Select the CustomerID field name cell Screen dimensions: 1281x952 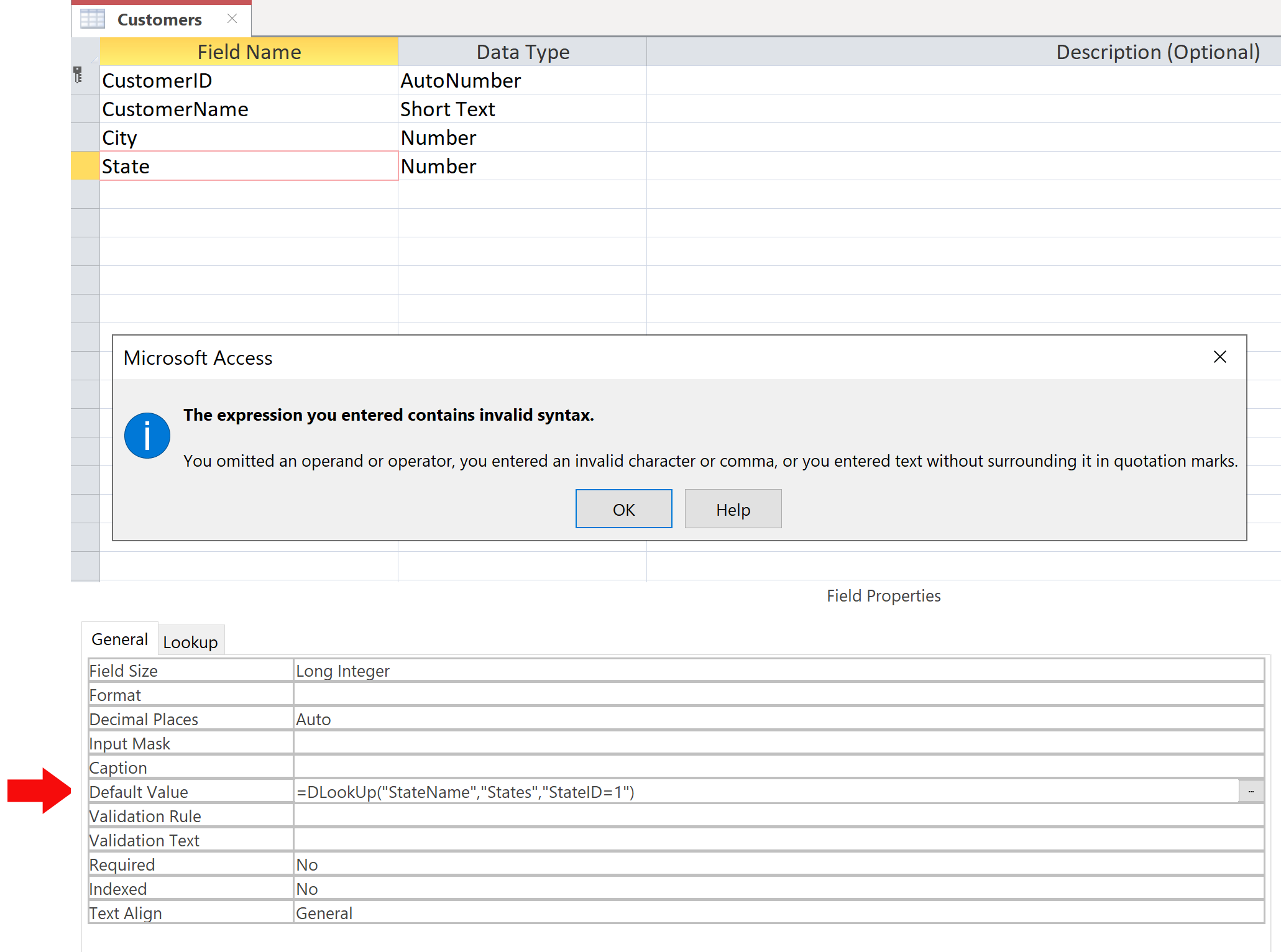249,80
